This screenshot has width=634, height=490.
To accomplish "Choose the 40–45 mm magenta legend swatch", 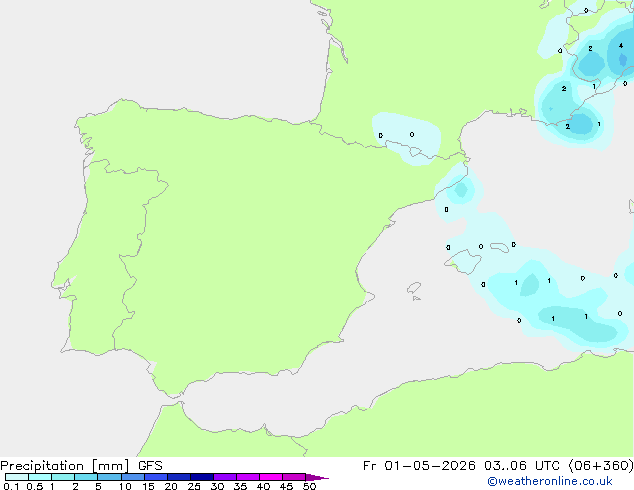I will (271, 477).
